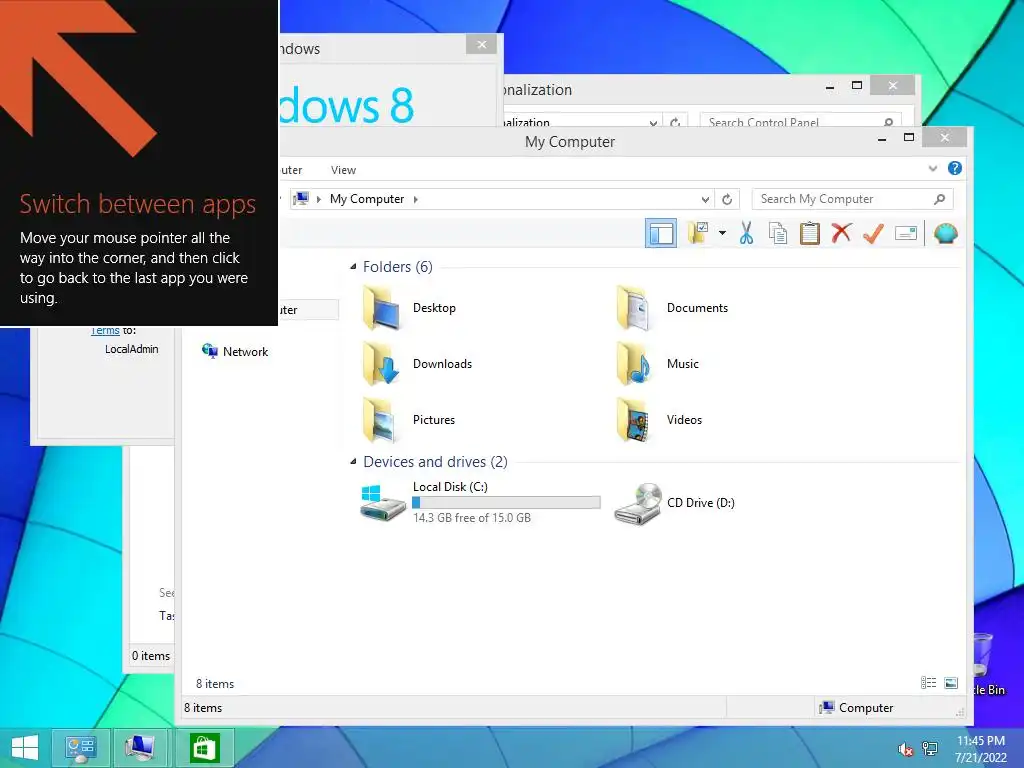This screenshot has width=1024, height=768.
Task: Refresh the My Computer window
Action: tap(727, 199)
